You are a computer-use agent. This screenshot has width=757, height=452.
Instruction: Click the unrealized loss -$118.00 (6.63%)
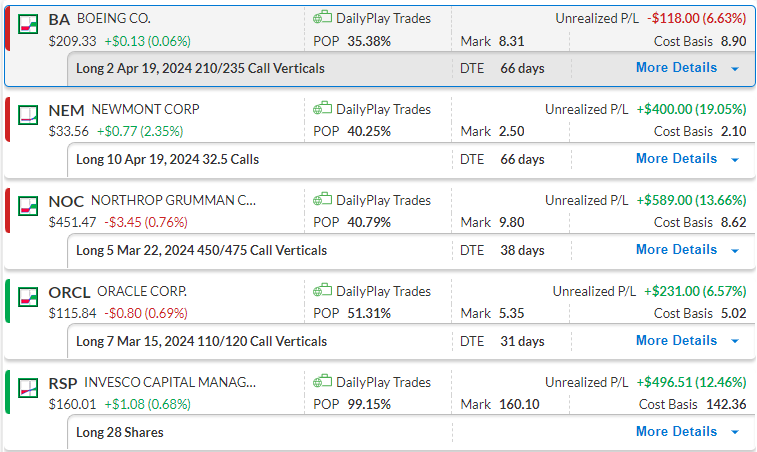click(697, 18)
